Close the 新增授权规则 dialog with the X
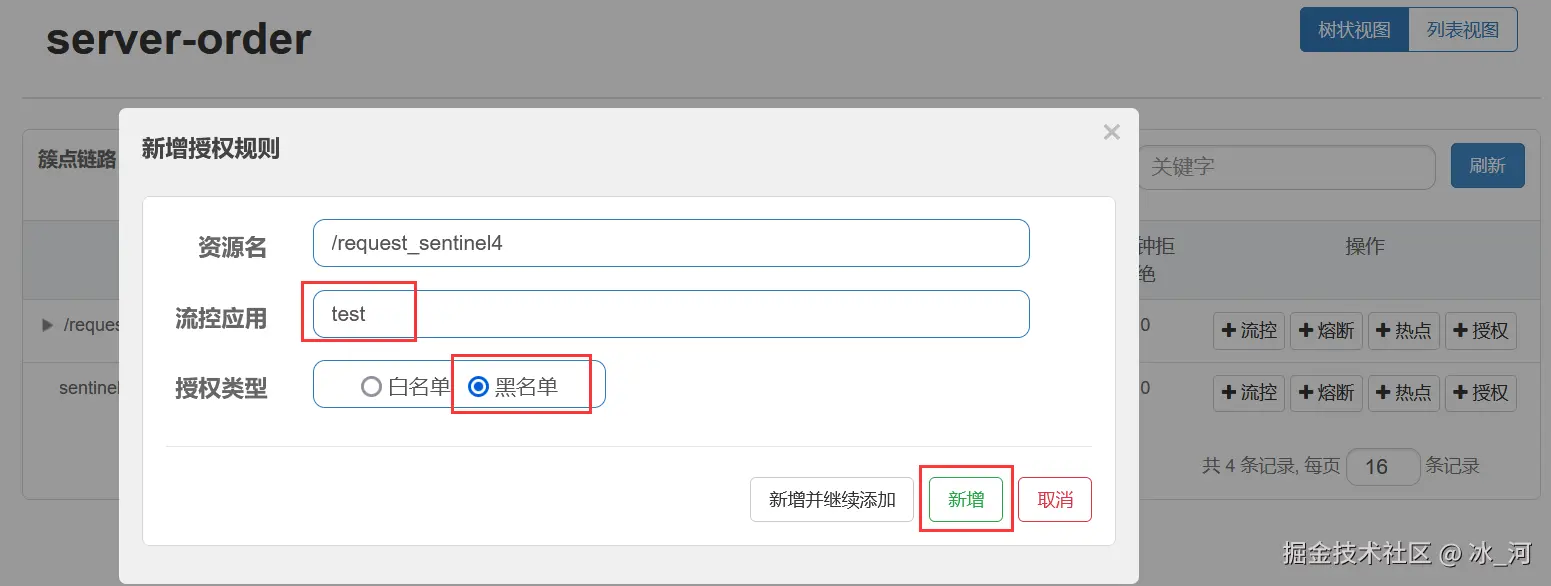The image size is (1551, 586). click(x=1111, y=132)
